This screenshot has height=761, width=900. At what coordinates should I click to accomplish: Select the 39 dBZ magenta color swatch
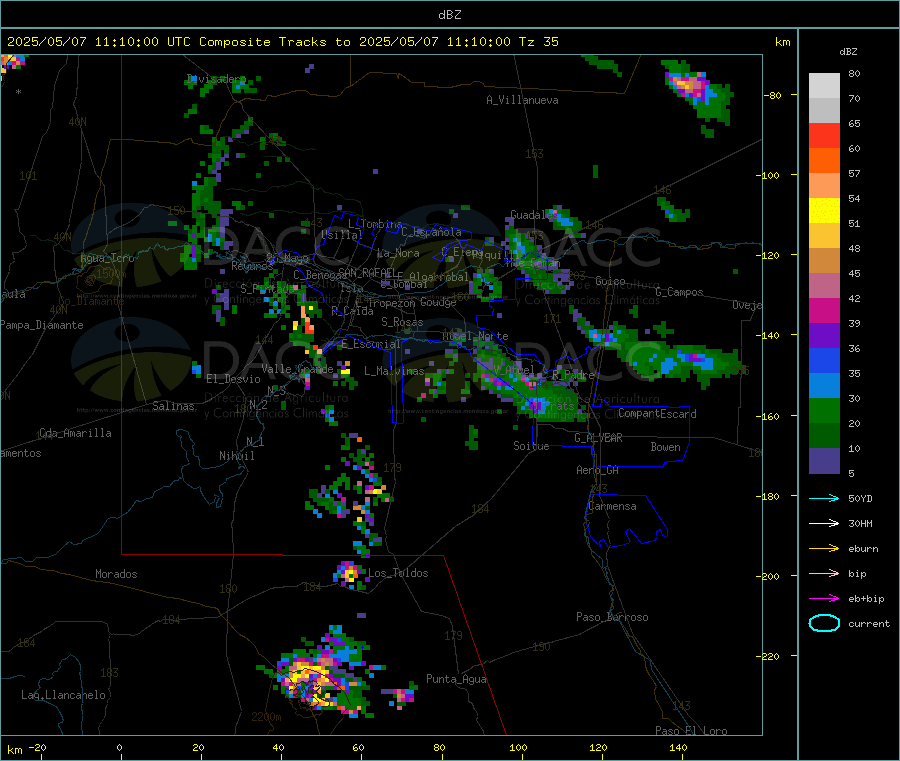[x=824, y=310]
